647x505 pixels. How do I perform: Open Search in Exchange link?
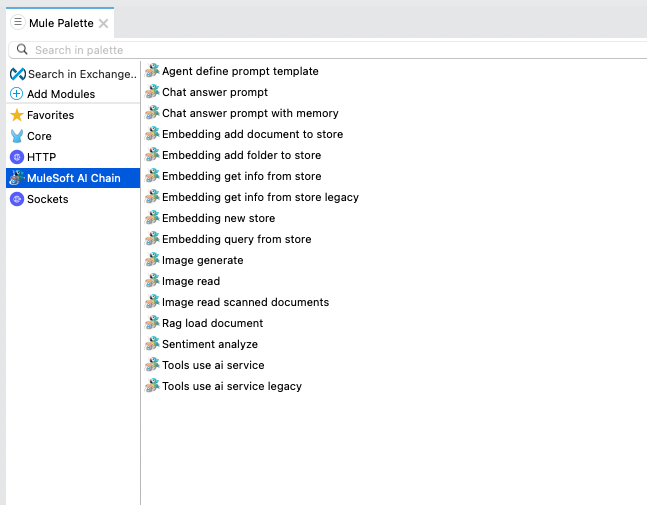(82, 74)
